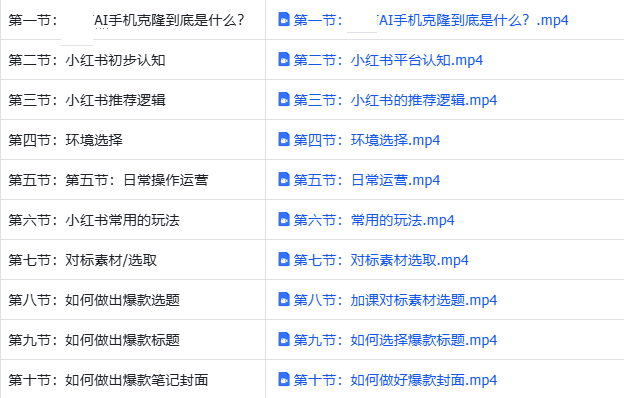Image resolution: width=624 pixels, height=398 pixels.
Task: Click the video file icon beside 第五节：日常运营.mp4
Action: (284, 179)
